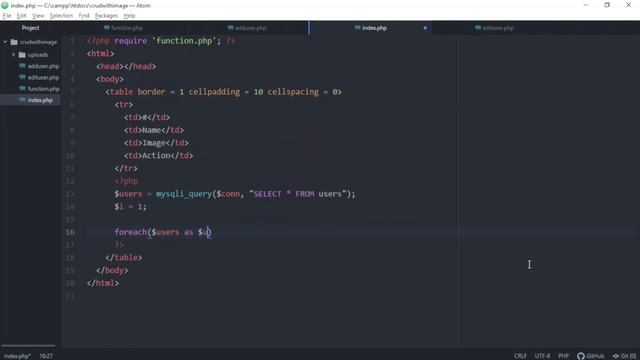Viewport: 640px width, 360px height.
Task: Click line number 21 in the gutter
Action: click(70, 296)
